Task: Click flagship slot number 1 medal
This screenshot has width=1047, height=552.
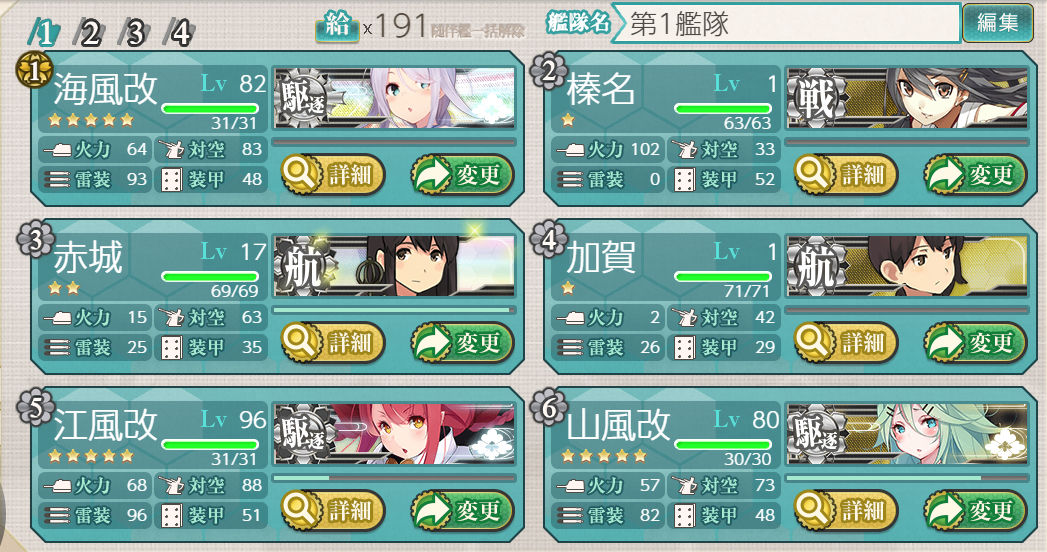Action: (x=33, y=71)
